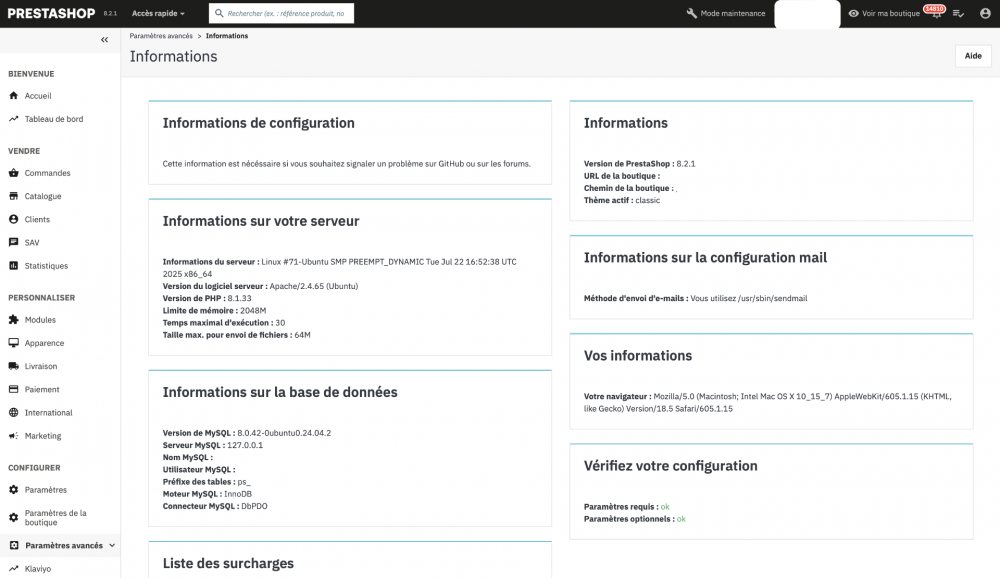1000x578 pixels.
Task: Click Paramètres avancés breadcrumb link
Action: [161, 36]
